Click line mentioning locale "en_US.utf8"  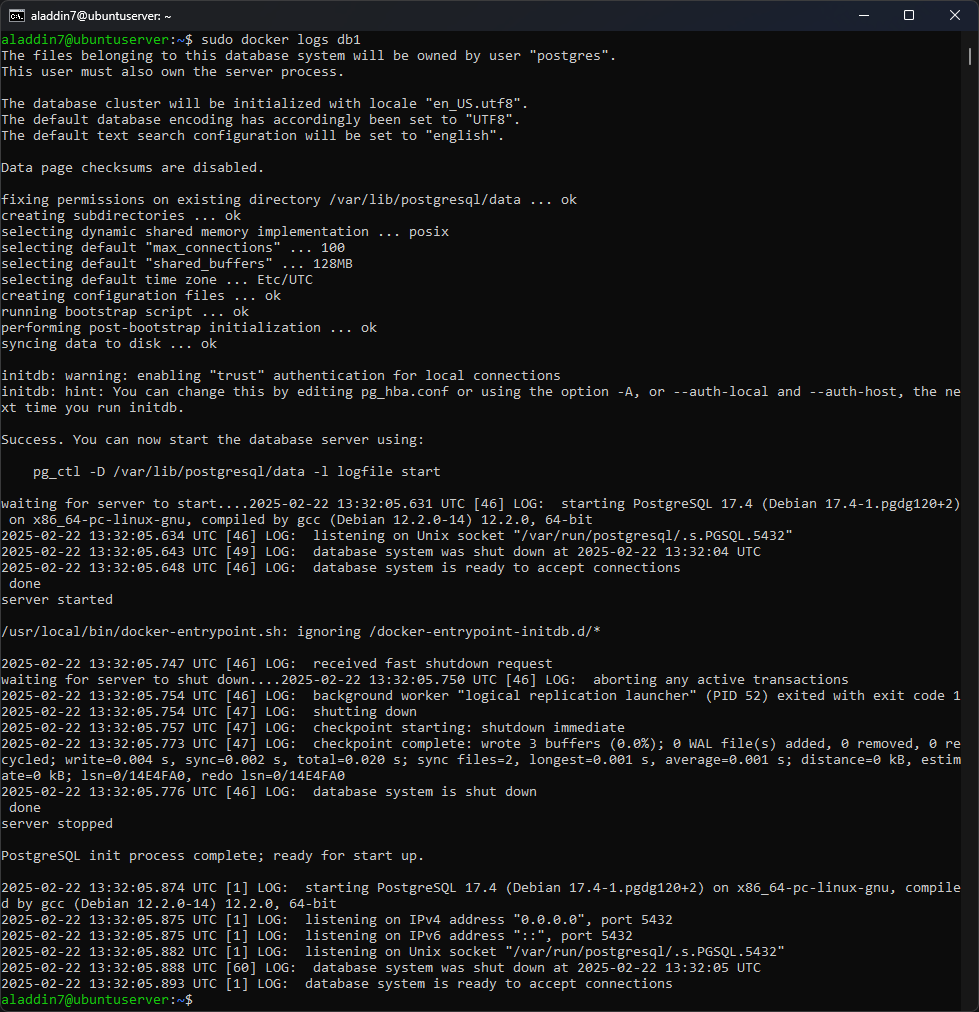265,104
